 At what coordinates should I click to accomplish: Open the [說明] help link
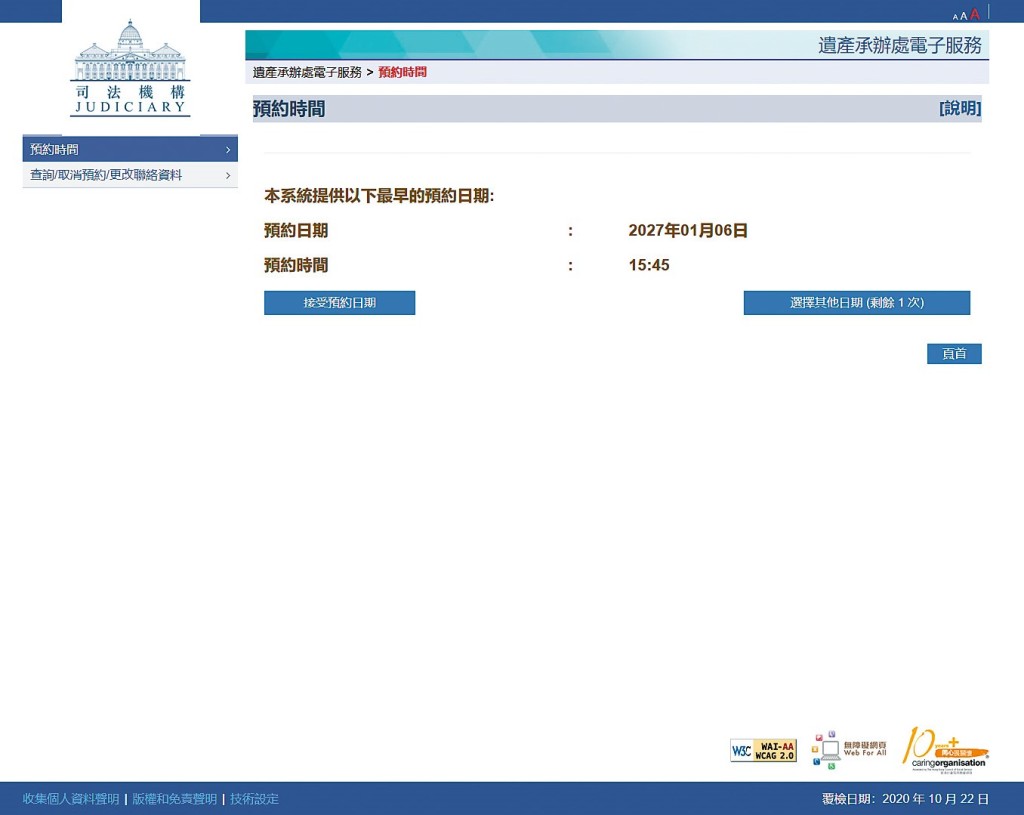click(x=960, y=108)
